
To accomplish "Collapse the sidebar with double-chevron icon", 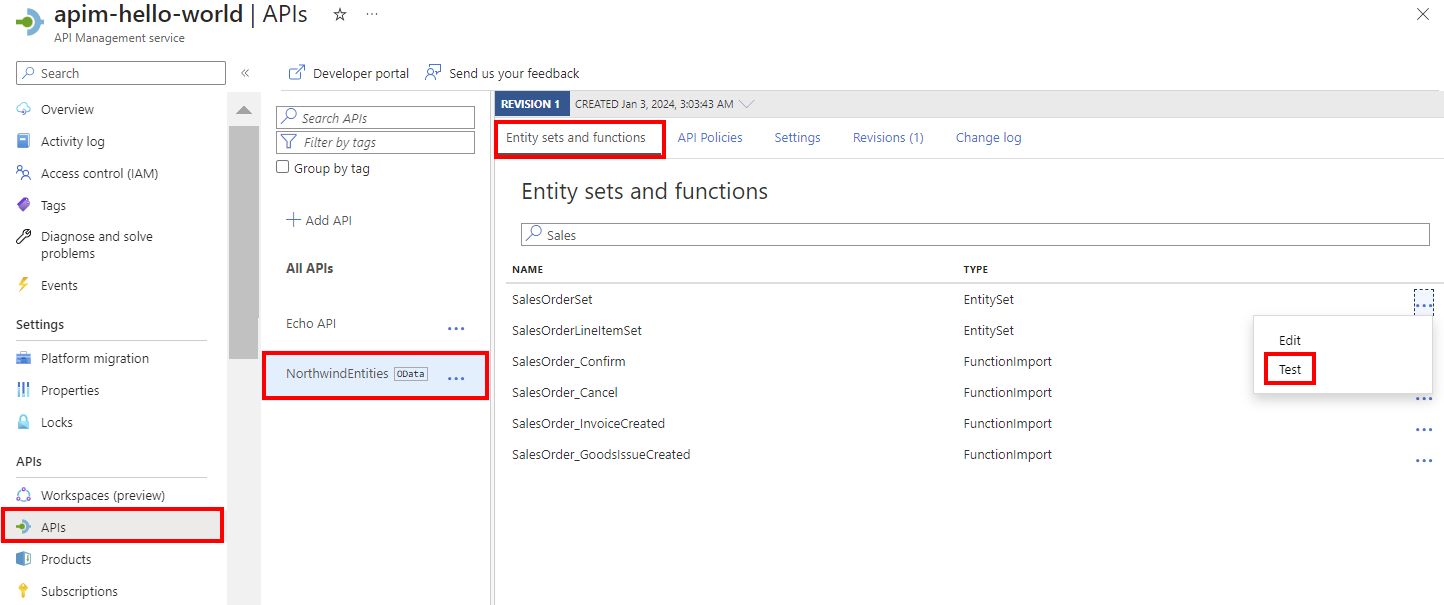I will 245,73.
